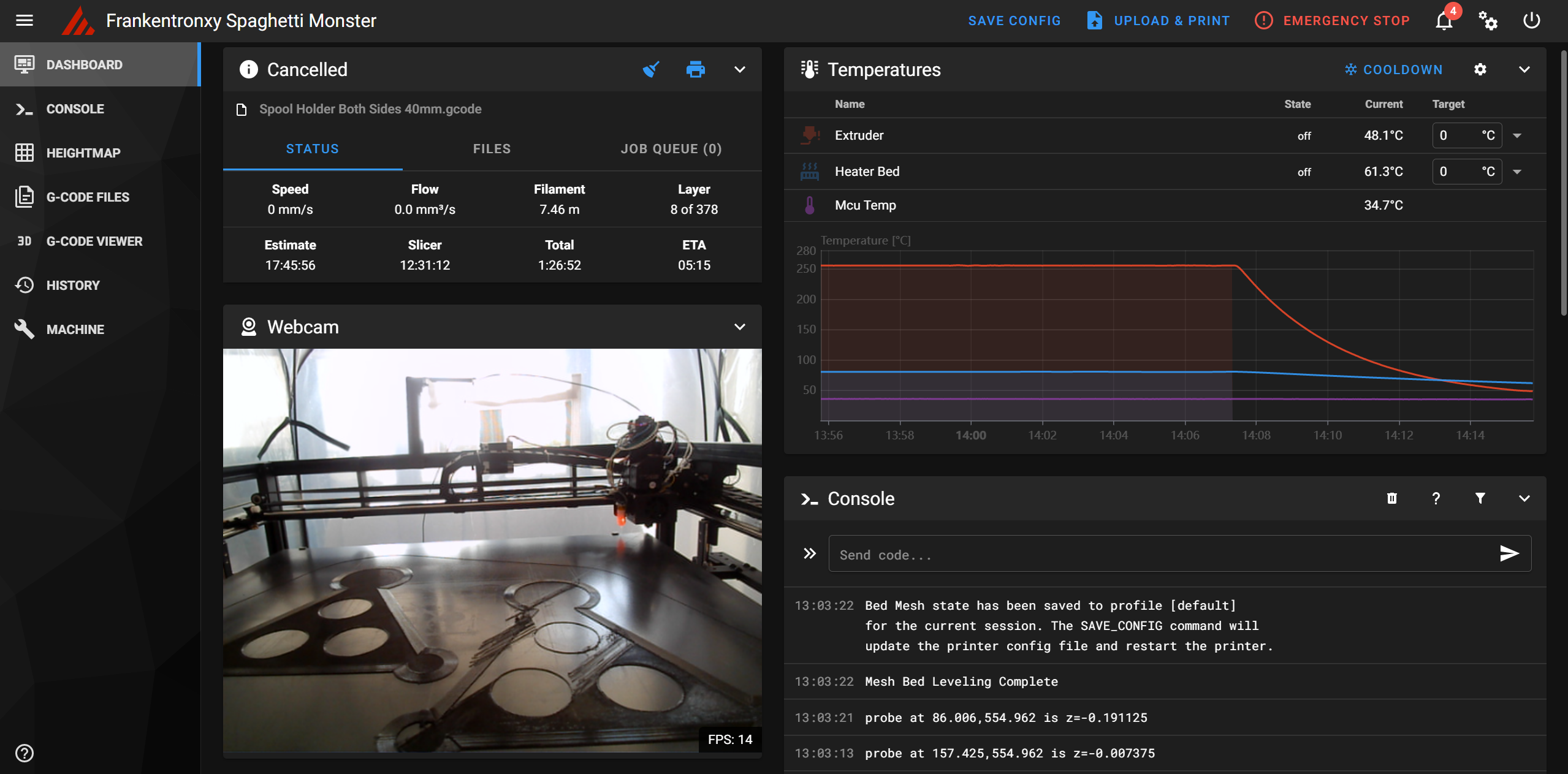The height and width of the screenshot is (774, 1568).
Task: Collapse the Cancelled status panel
Action: [740, 69]
